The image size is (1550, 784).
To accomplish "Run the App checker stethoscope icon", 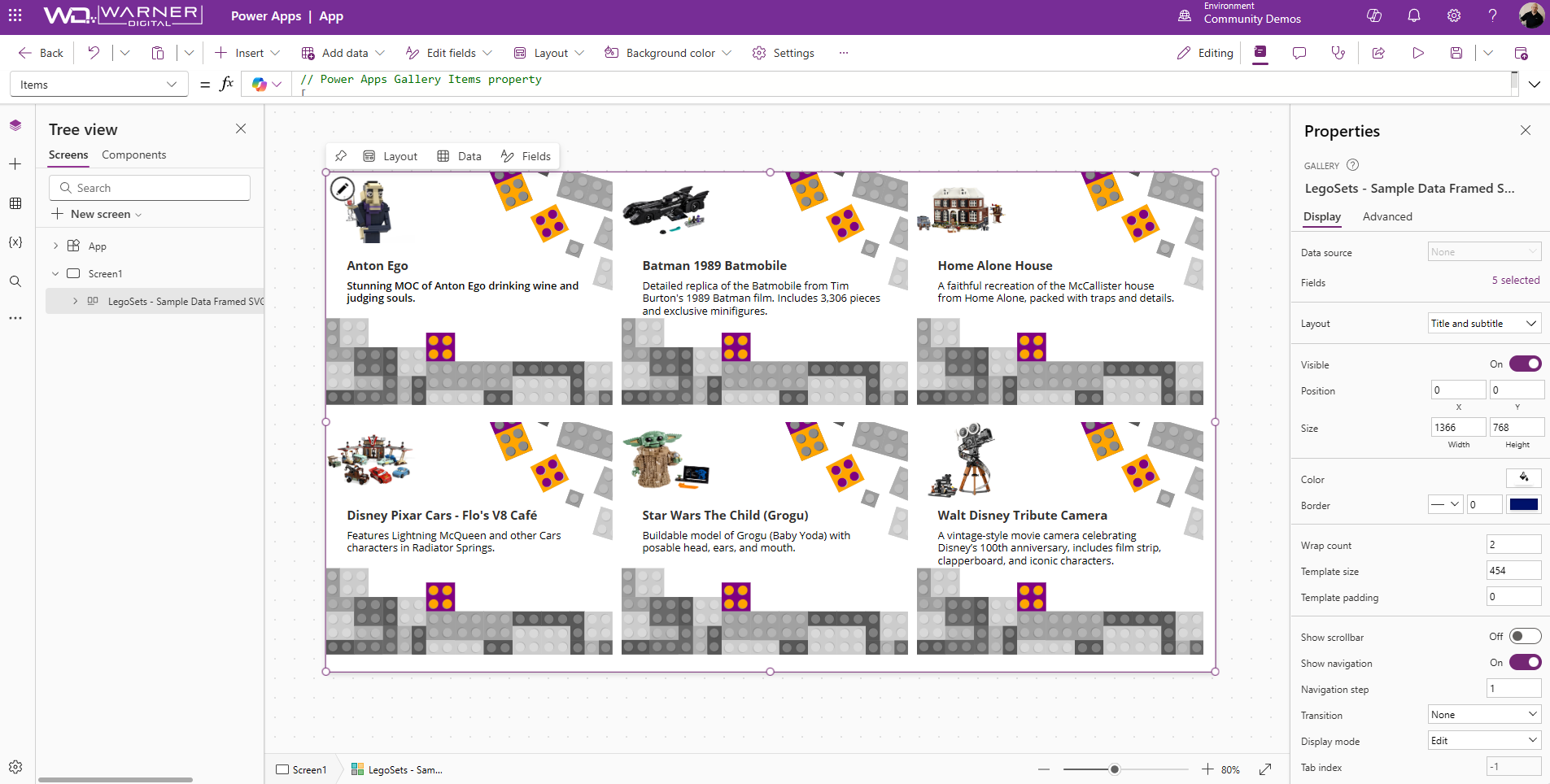I will click(1338, 53).
